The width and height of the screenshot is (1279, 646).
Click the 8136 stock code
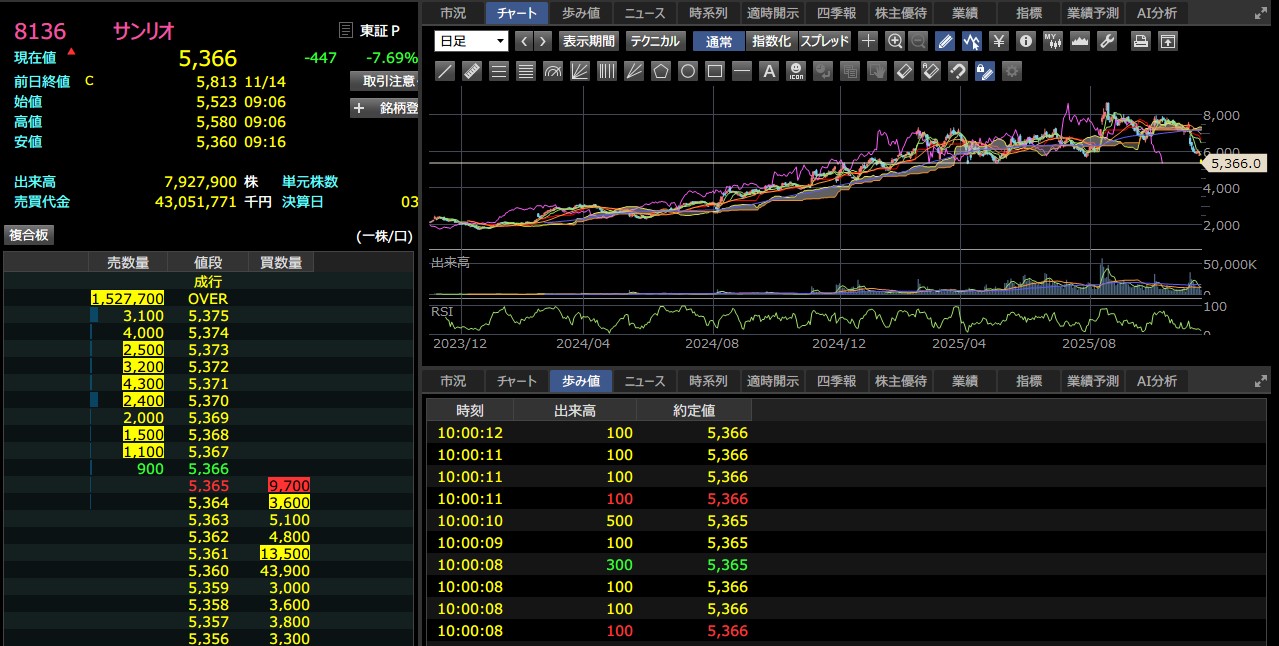click(40, 30)
